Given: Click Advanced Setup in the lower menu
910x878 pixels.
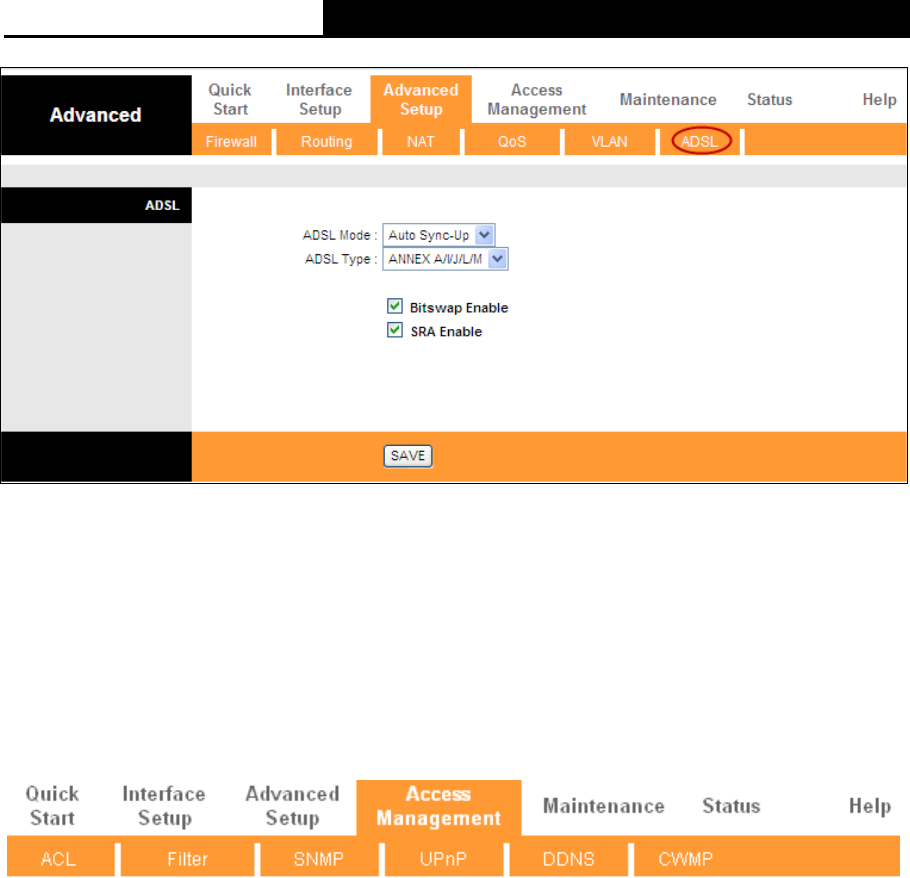Looking at the screenshot, I should pyautogui.click(x=292, y=806).
